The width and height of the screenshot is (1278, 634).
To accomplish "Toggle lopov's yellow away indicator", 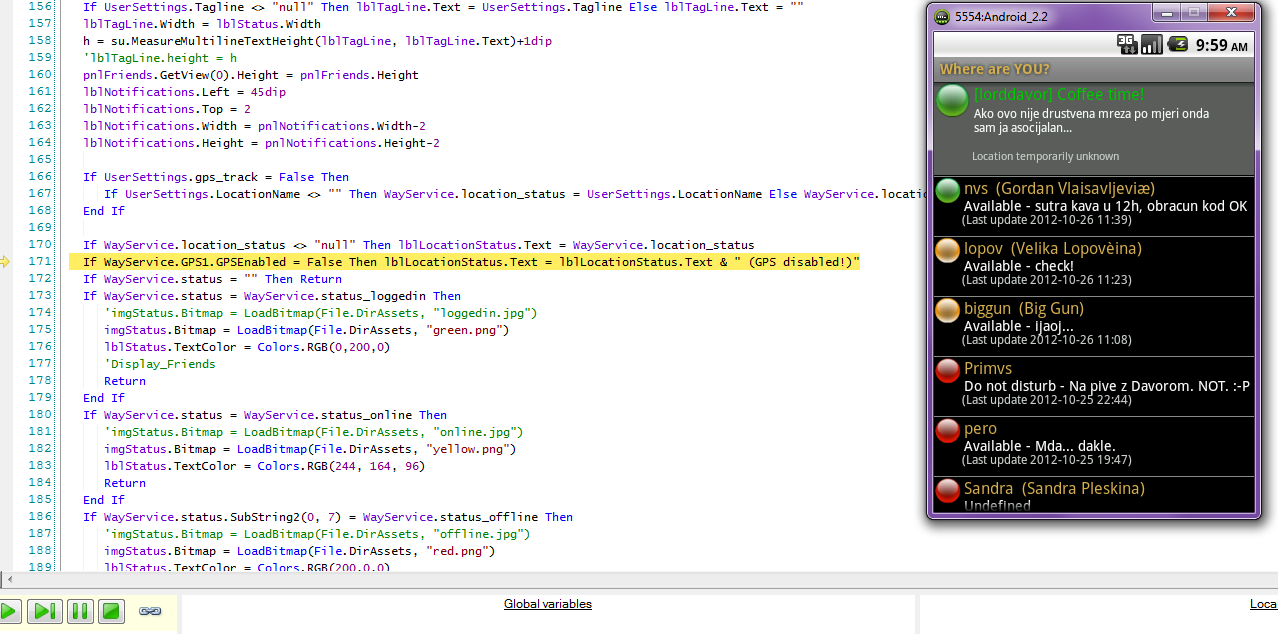I will coord(947,250).
